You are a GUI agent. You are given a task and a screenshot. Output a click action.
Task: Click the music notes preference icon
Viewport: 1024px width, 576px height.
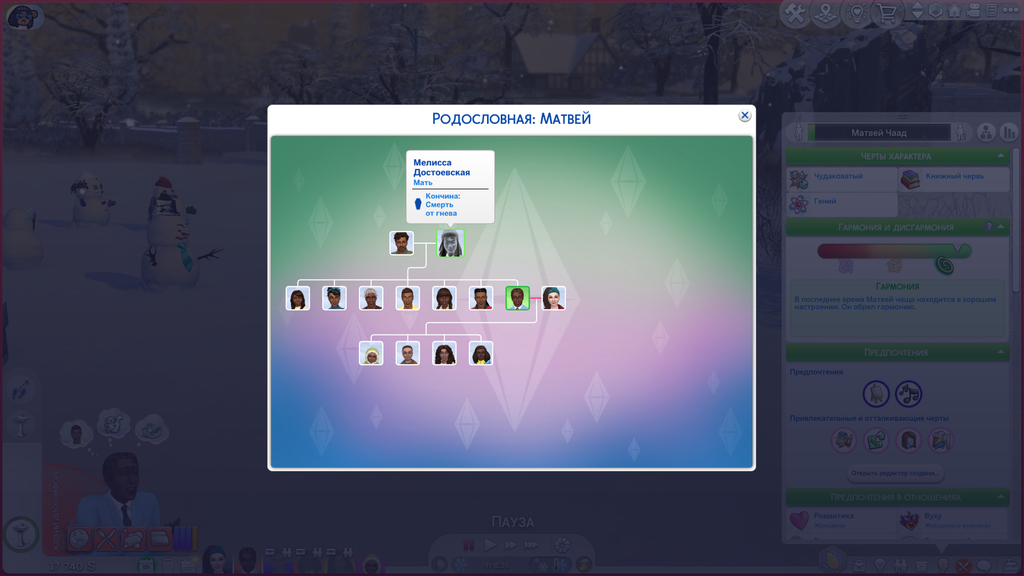[908, 394]
